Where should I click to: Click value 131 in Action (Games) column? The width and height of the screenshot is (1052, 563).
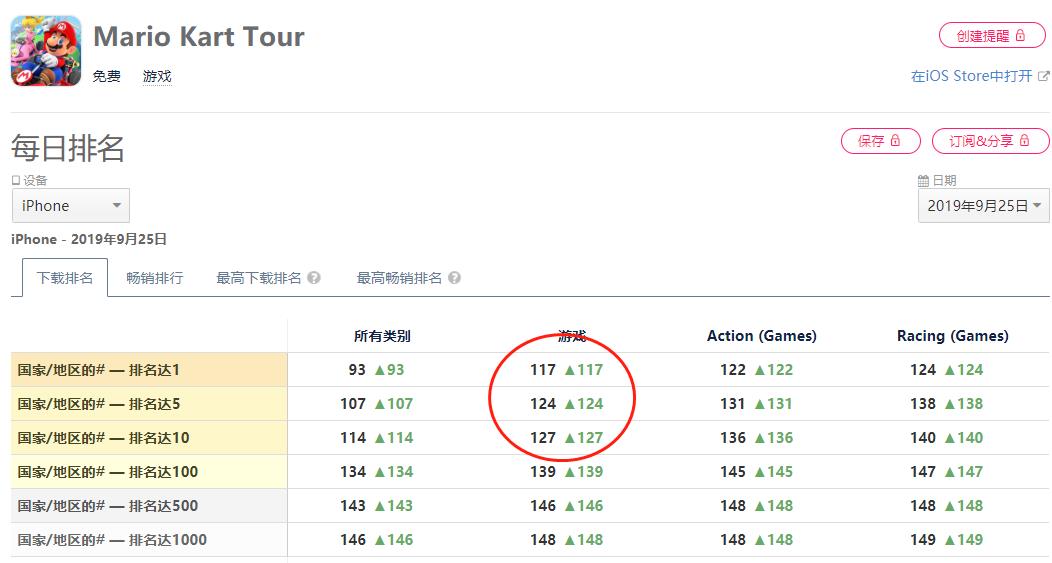pyautogui.click(x=733, y=404)
